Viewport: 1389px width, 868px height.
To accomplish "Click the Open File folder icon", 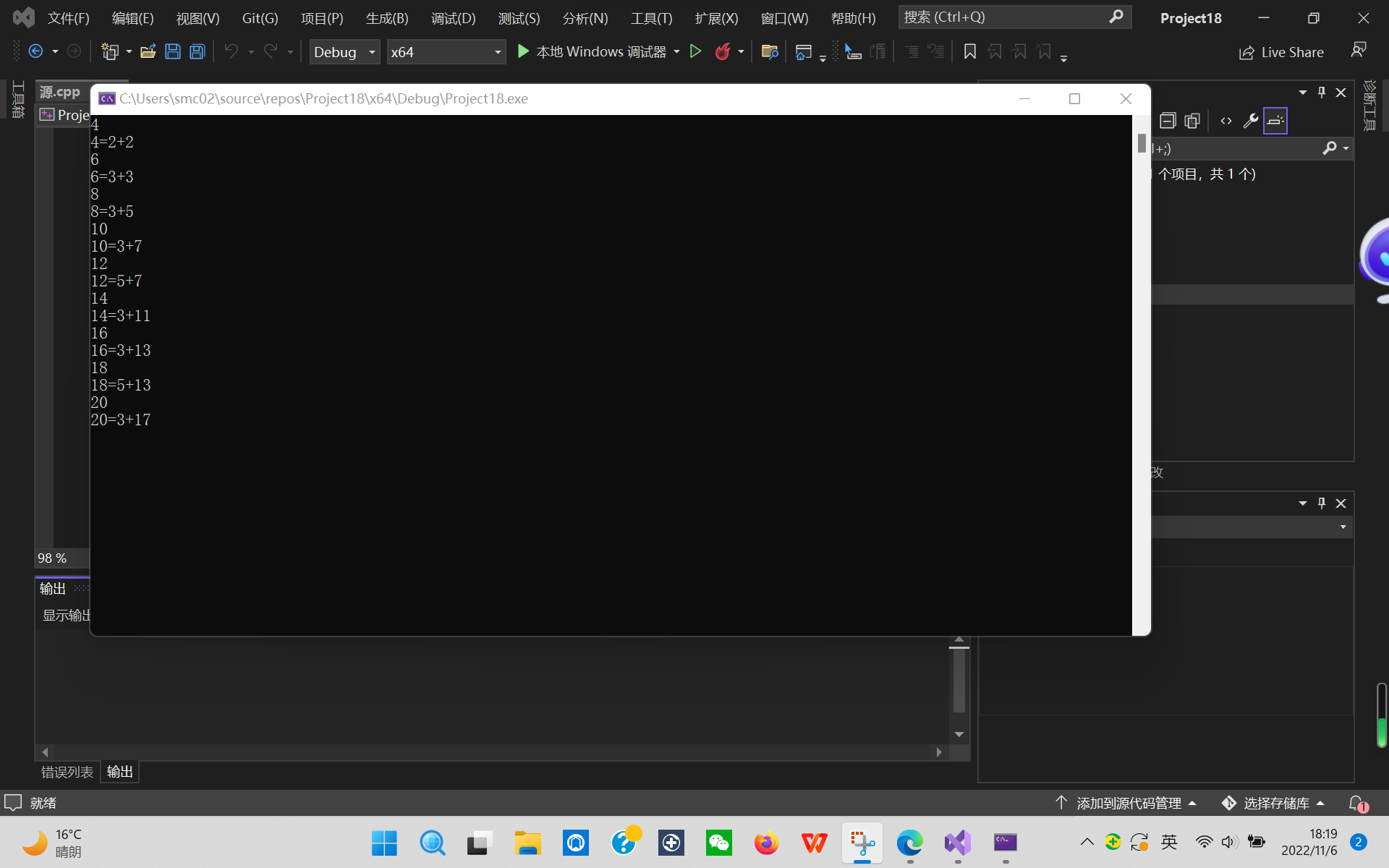I will pos(148,51).
